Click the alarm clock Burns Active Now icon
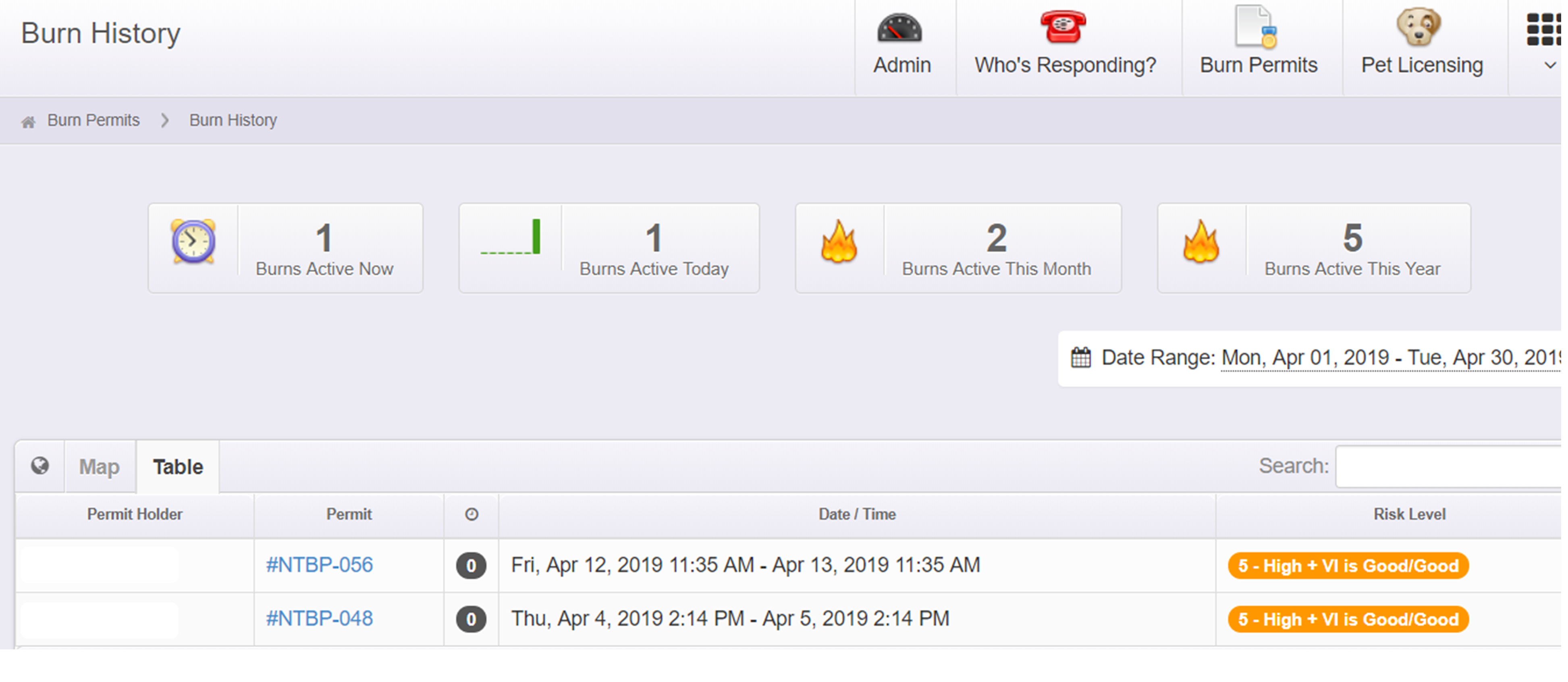Image resolution: width=1568 pixels, height=682 pixels. tap(193, 242)
